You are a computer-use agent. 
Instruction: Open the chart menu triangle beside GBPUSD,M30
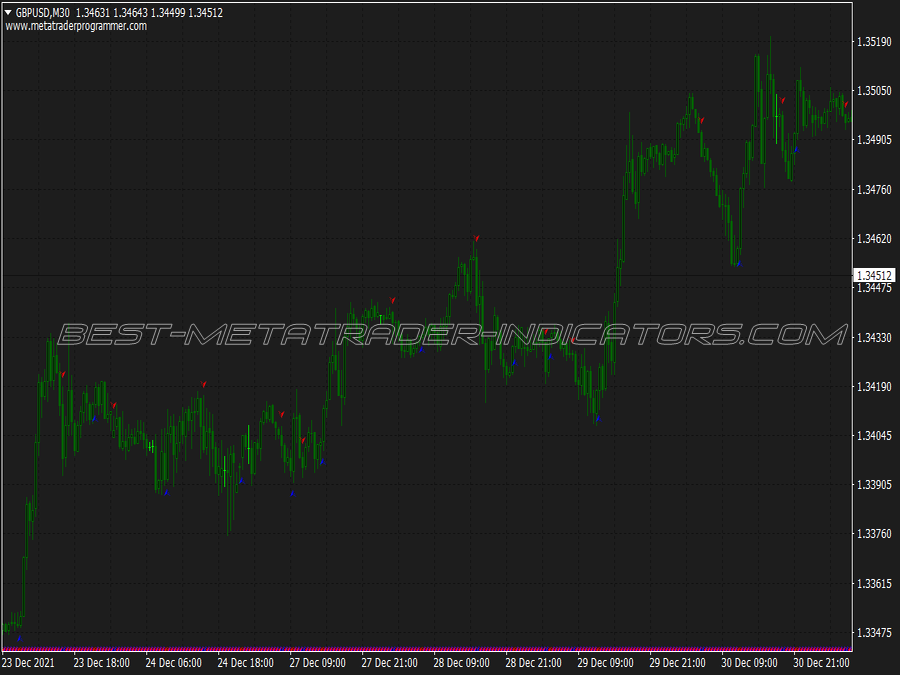[x=8, y=12]
